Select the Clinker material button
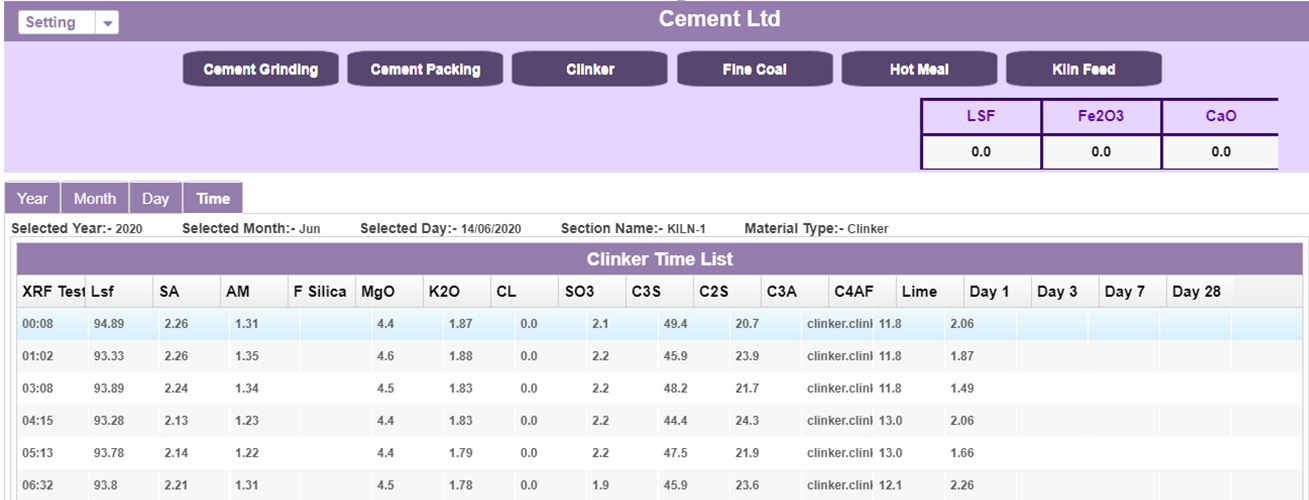 point(590,70)
